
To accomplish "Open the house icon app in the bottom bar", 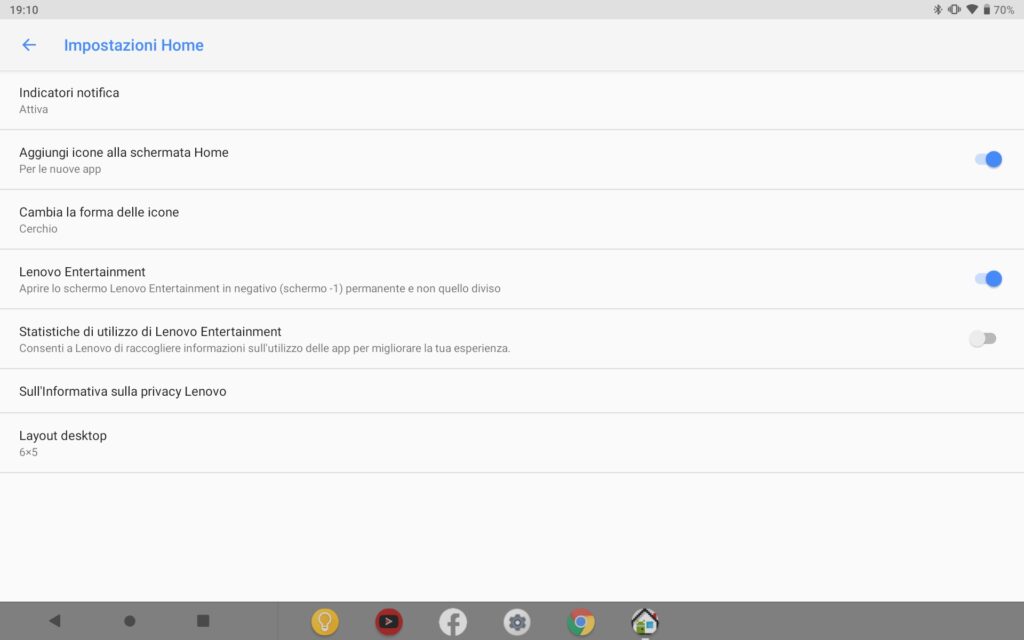I will click(x=645, y=622).
